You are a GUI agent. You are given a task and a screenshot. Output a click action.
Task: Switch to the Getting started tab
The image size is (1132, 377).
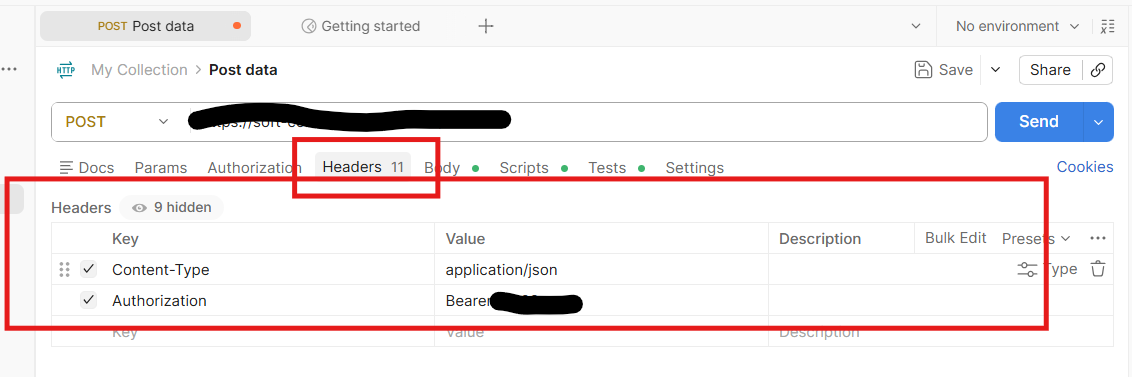pos(360,26)
